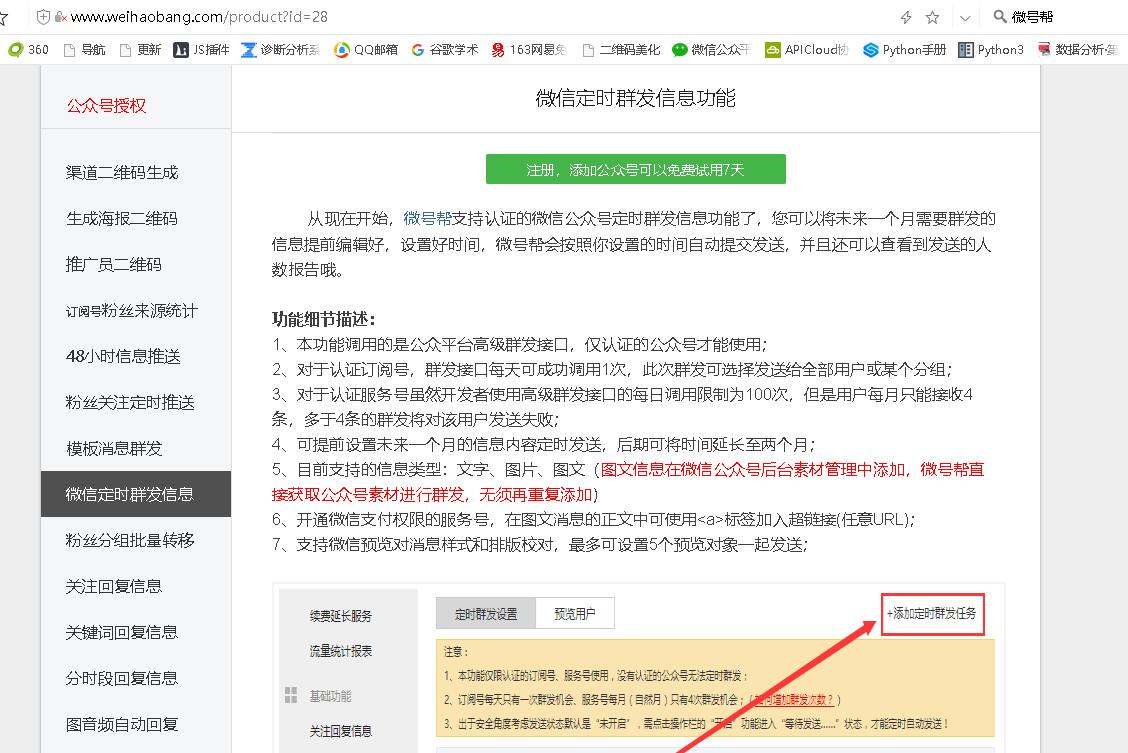This screenshot has width=1128, height=753.
Task: Select 关键词回复信息 sidebar item
Action: point(122,633)
